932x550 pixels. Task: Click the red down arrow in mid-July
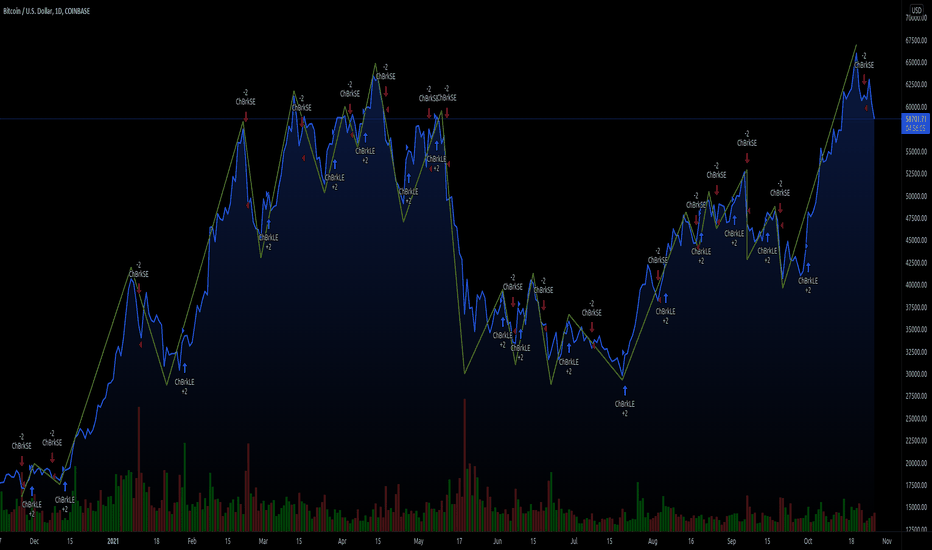[x=592, y=327]
